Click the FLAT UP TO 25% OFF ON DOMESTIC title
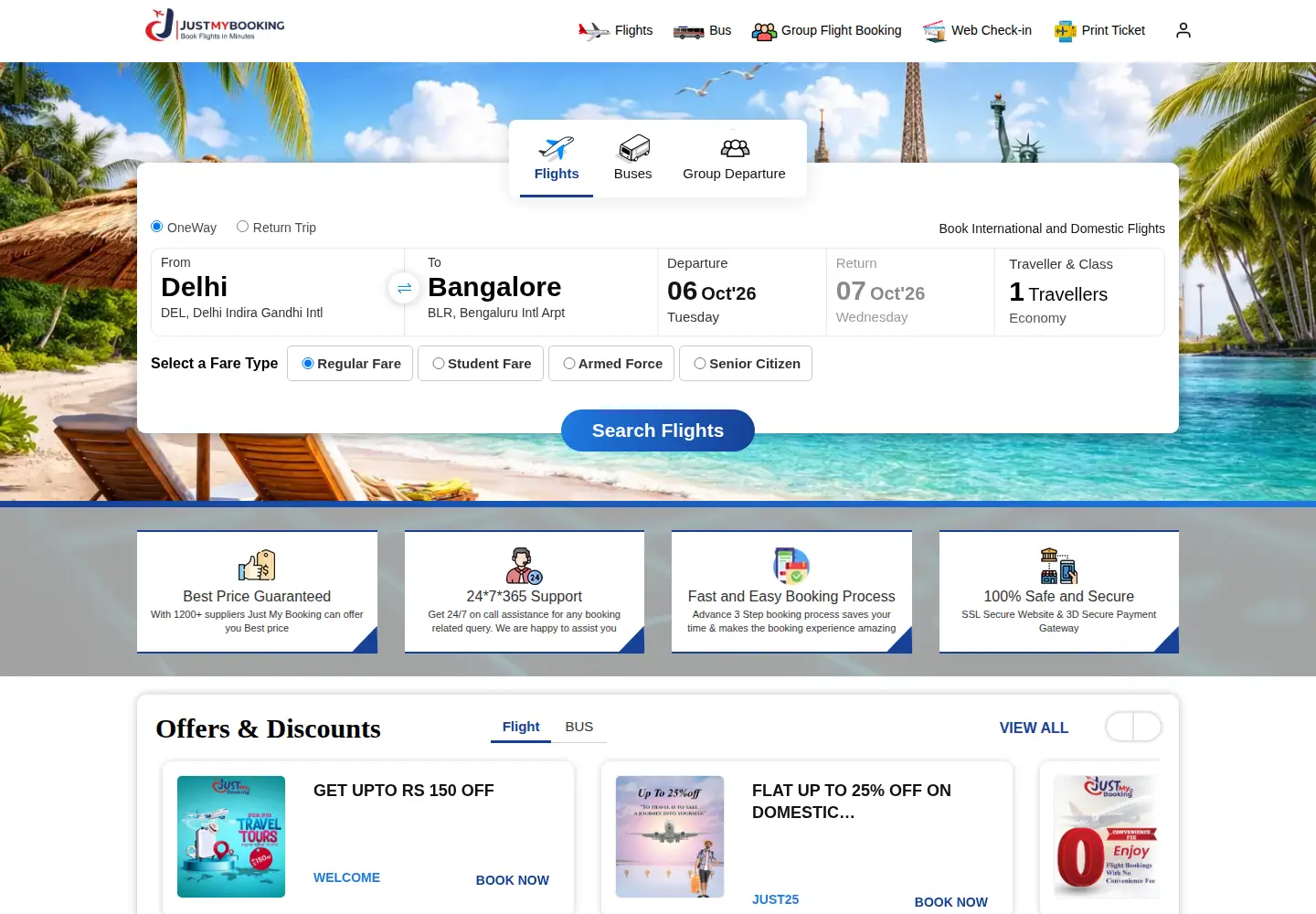Viewport: 1316px width, 914px height. [852, 802]
